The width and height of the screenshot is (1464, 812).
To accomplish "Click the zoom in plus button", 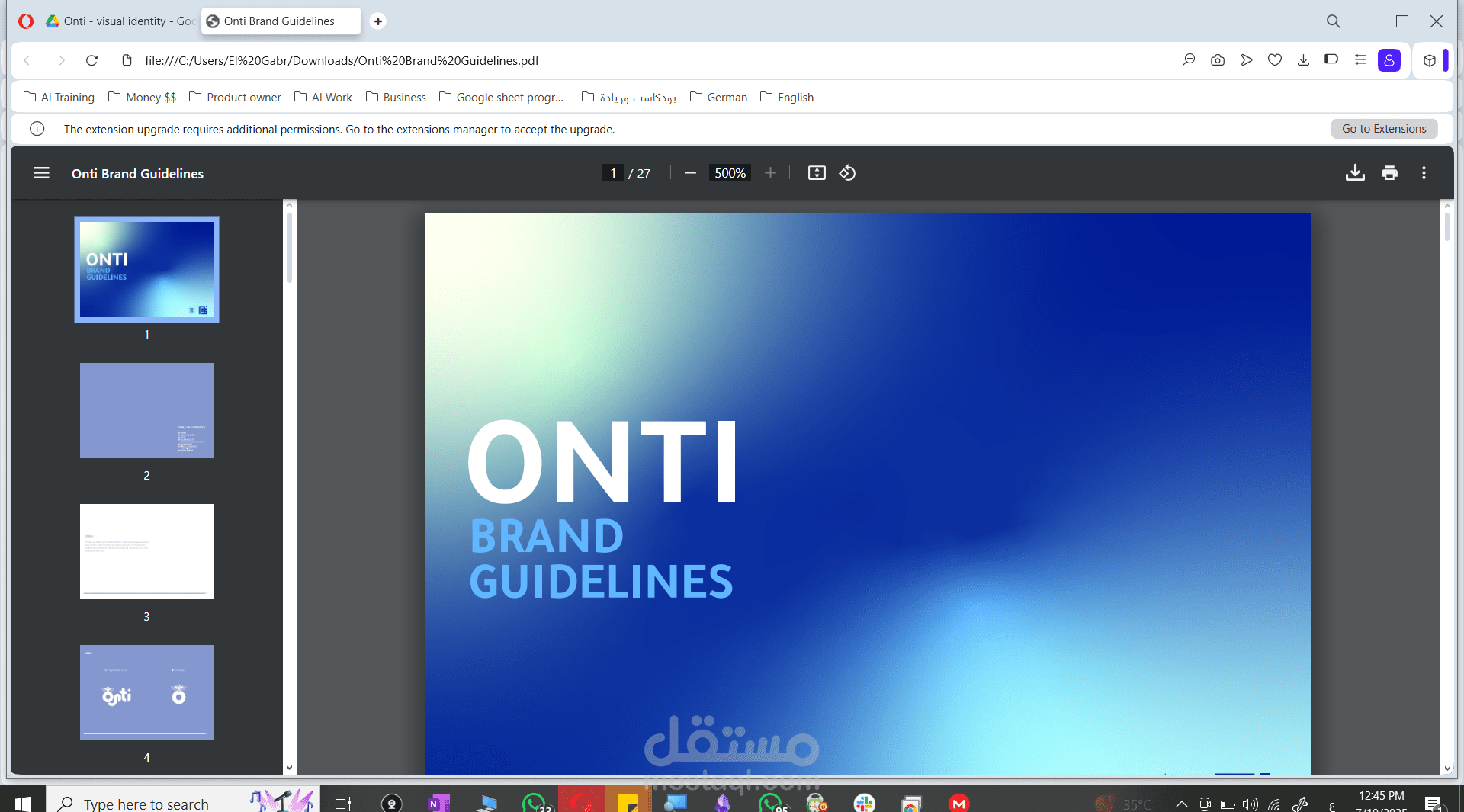I will [x=770, y=173].
